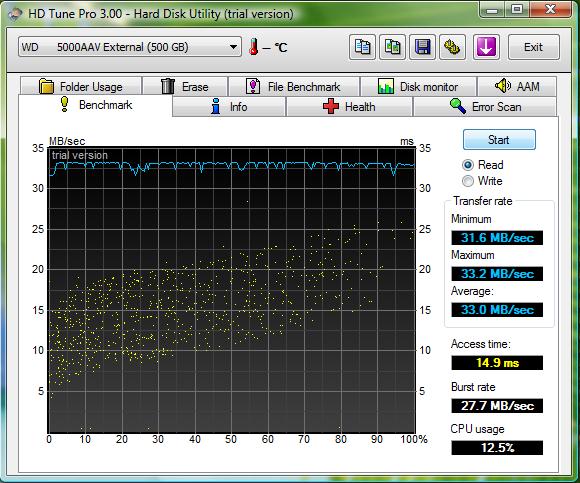
Task: Click the purple down-arrow icon
Action: tap(486, 47)
